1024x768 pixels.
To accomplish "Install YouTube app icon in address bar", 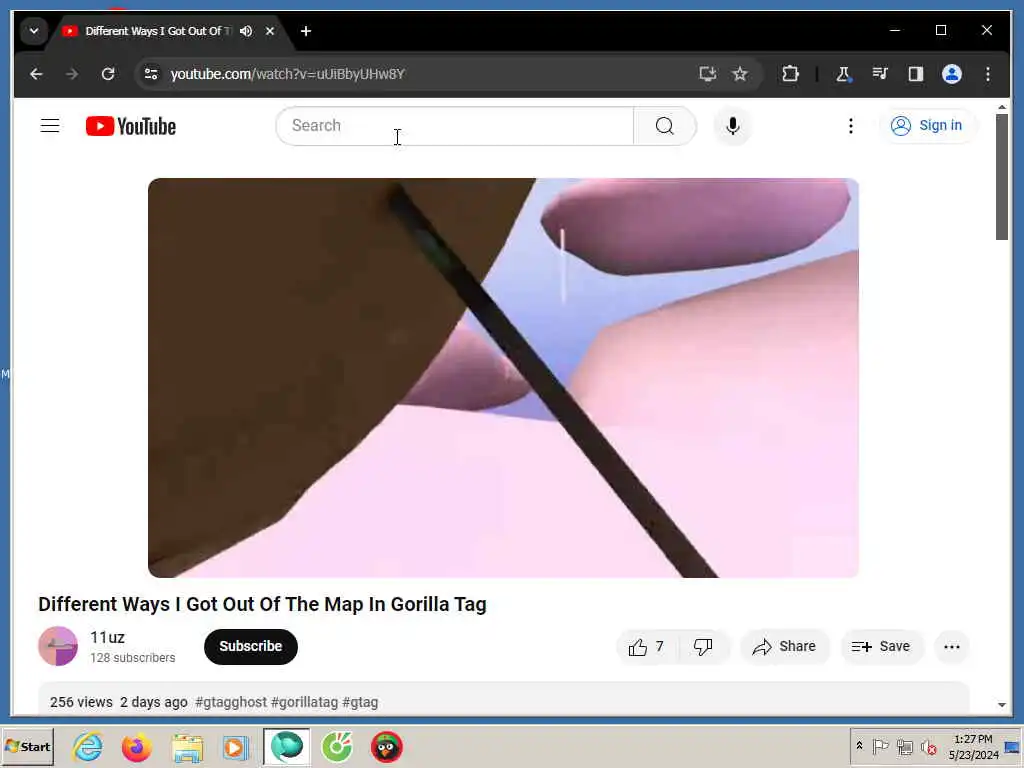I will 707,74.
